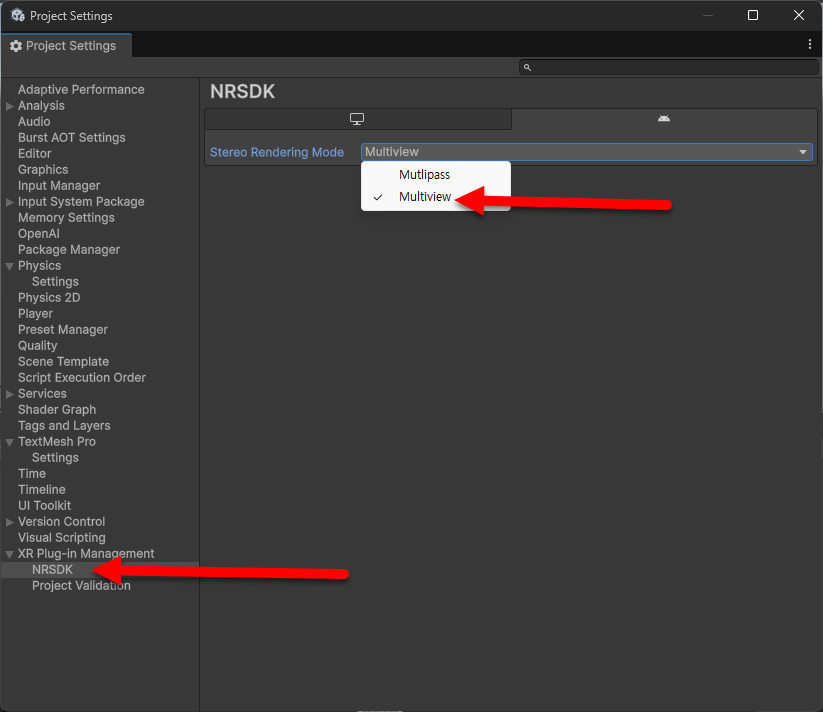Open Burst AOT Settings
823x712 pixels.
(x=71, y=137)
